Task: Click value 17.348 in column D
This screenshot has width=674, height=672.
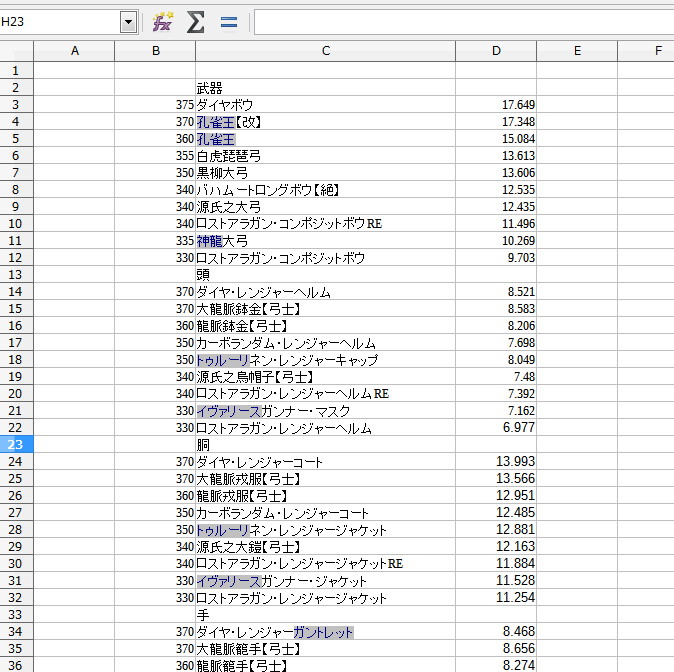Action: pos(518,122)
